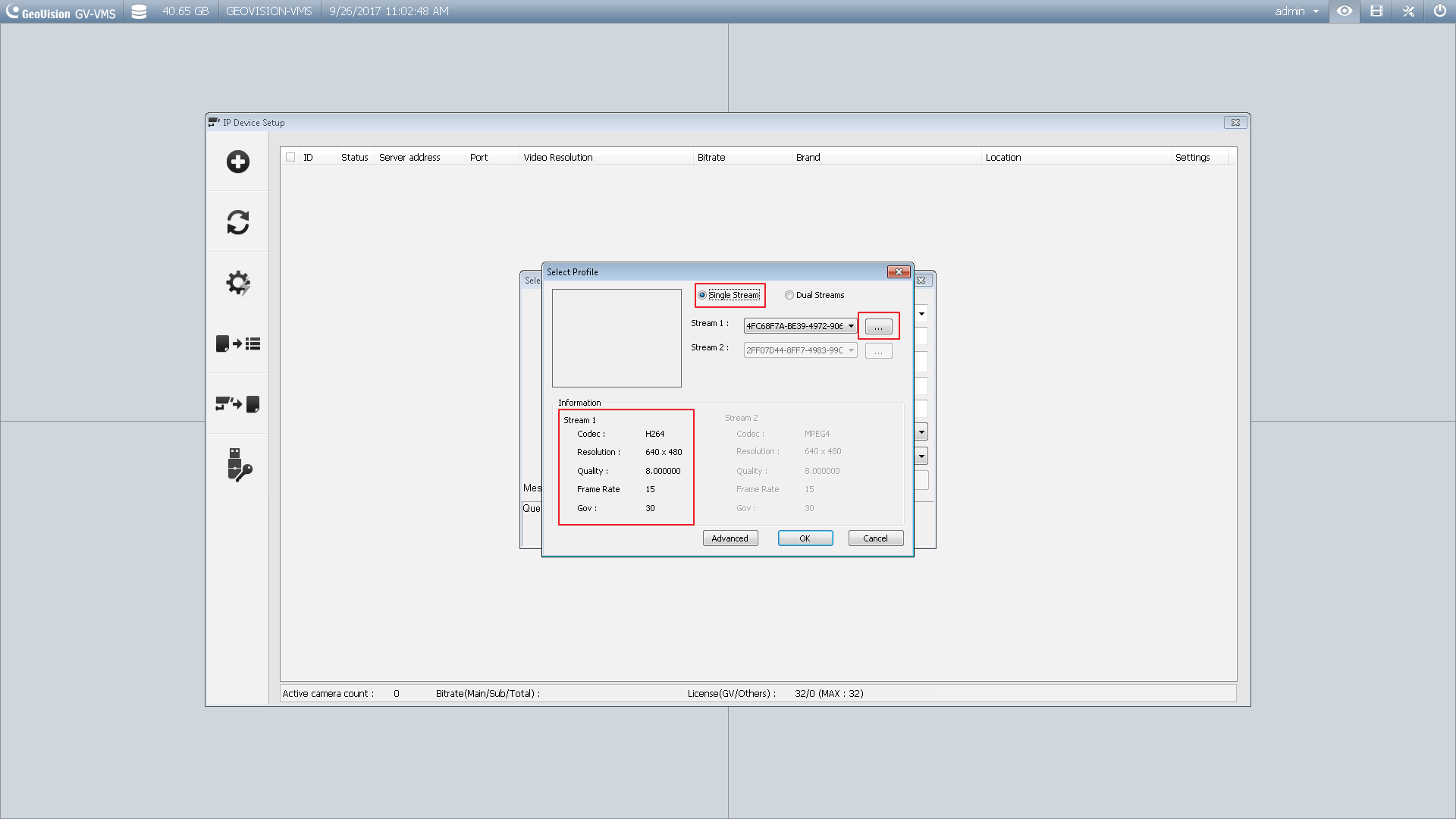The height and width of the screenshot is (819, 1456).
Task: Click the eye ViewLog icon in top bar
Action: pyautogui.click(x=1344, y=11)
